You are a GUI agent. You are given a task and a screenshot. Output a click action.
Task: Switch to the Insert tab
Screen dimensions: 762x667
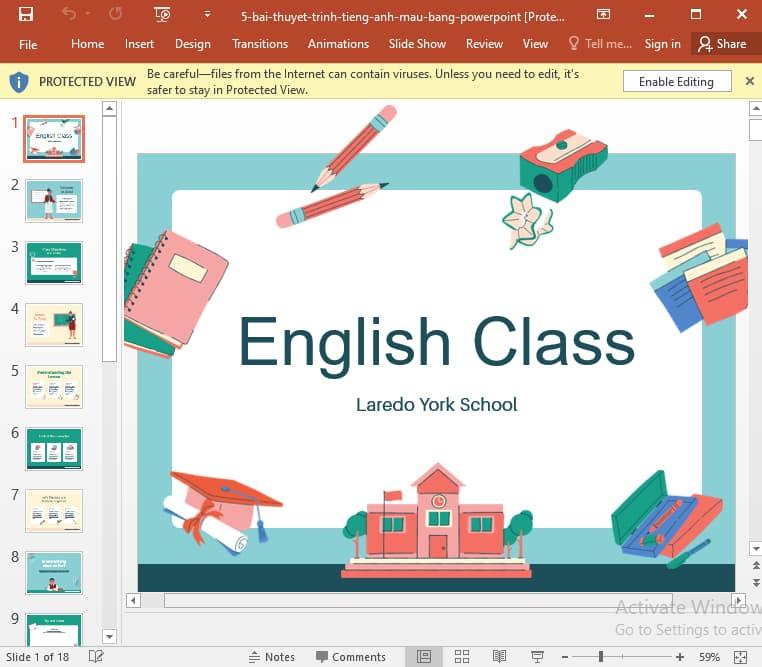point(139,44)
